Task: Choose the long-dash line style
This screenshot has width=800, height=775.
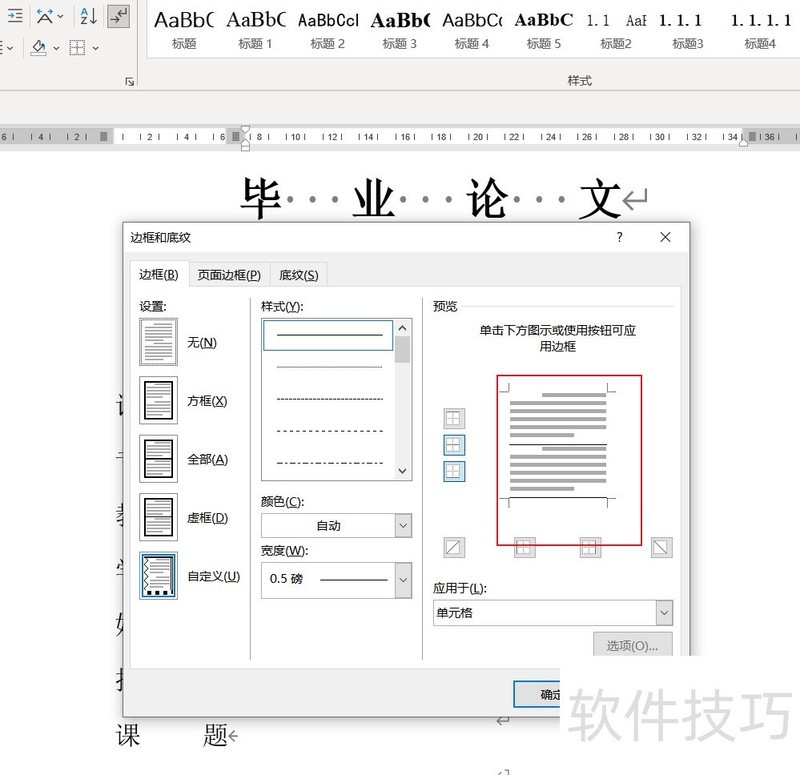Action: (x=329, y=431)
